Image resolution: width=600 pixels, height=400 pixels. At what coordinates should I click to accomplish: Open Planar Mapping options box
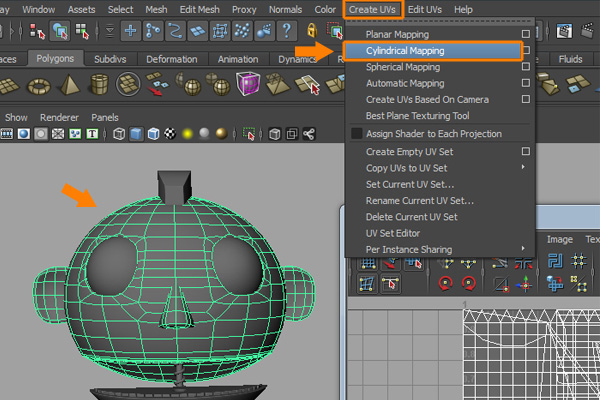pos(526,35)
